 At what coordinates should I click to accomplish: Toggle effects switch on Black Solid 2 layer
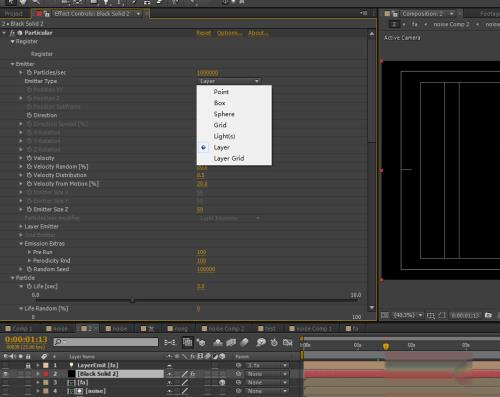coord(192,374)
